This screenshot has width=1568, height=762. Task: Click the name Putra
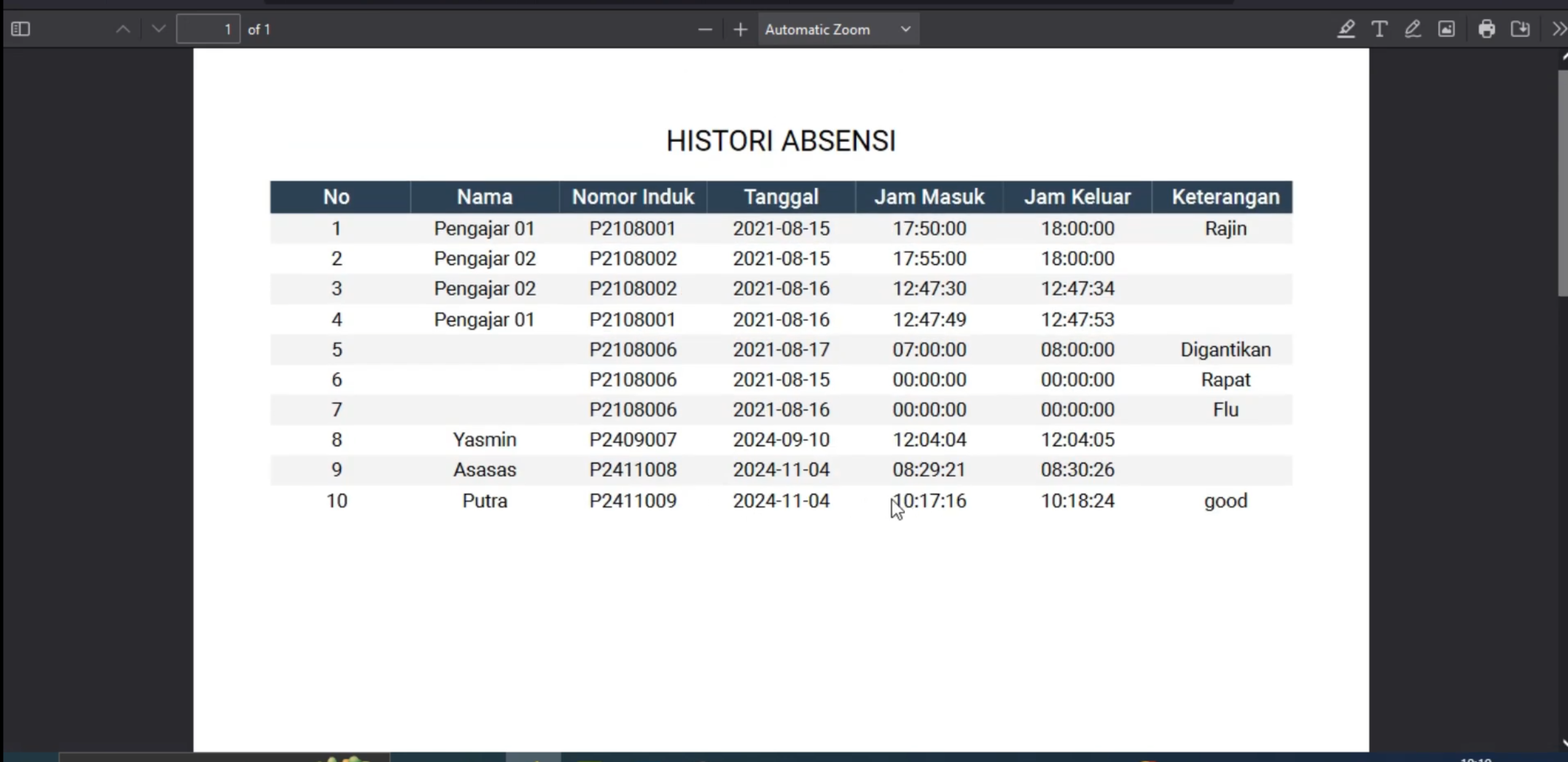click(x=485, y=501)
